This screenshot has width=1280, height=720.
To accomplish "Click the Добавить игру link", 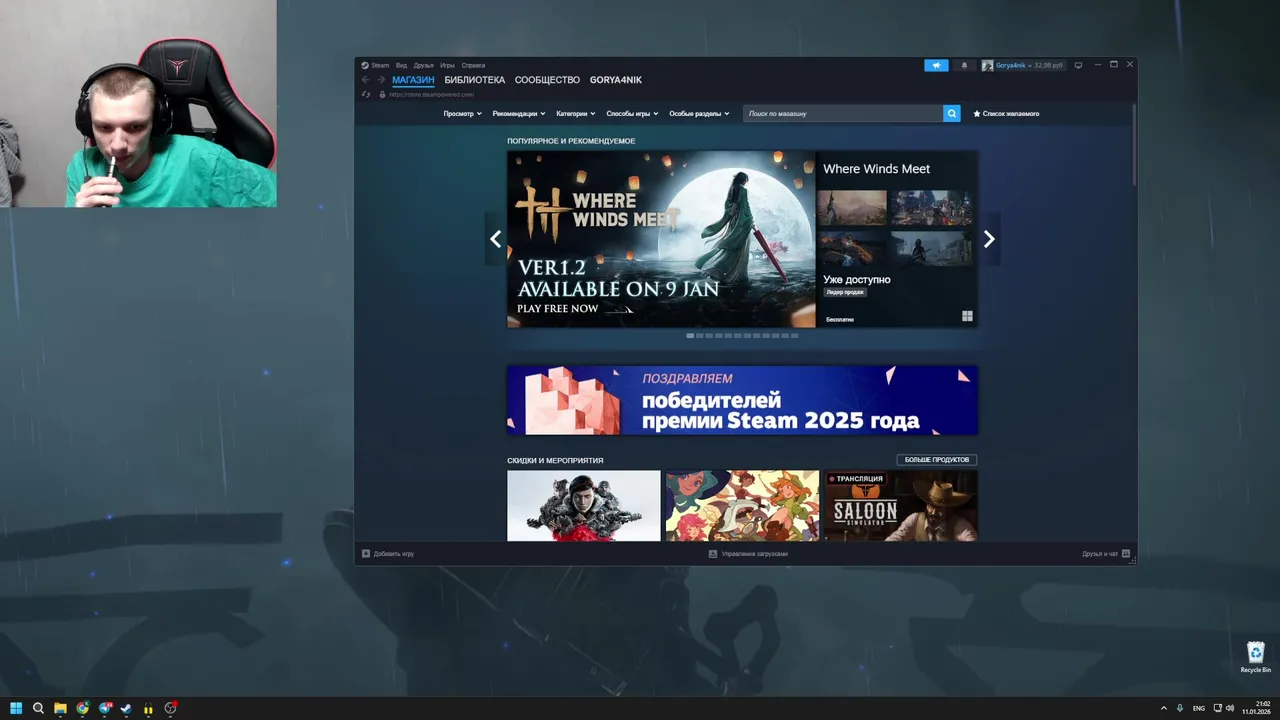I will [394, 553].
